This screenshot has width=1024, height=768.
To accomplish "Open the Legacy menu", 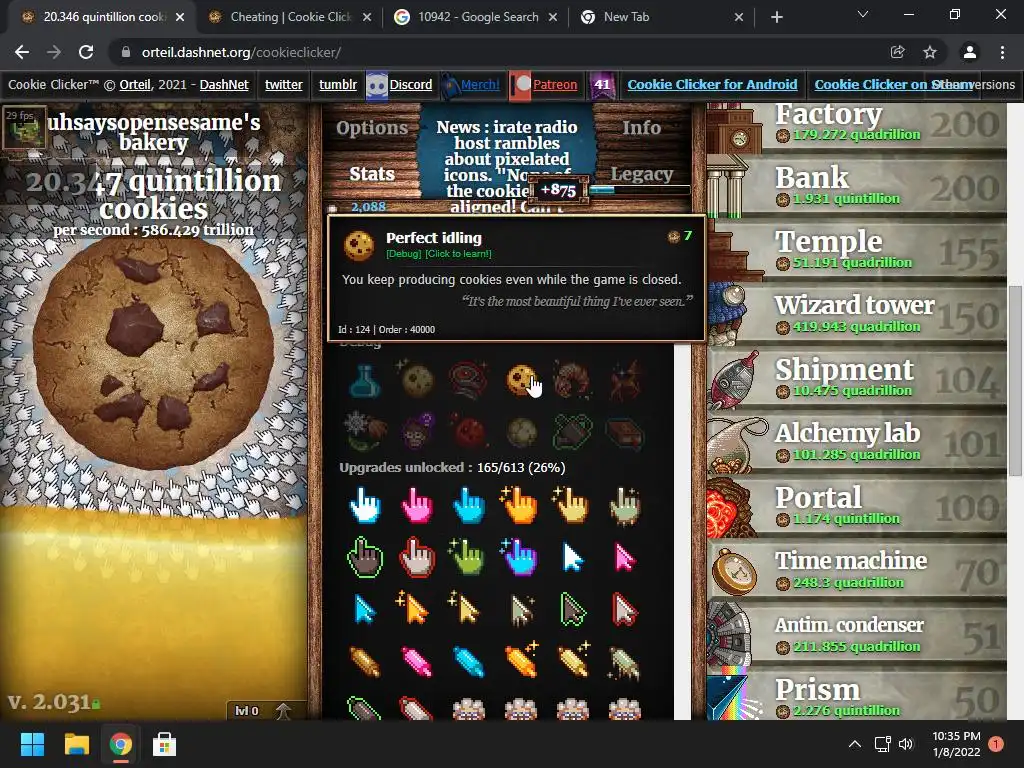I will point(641,174).
